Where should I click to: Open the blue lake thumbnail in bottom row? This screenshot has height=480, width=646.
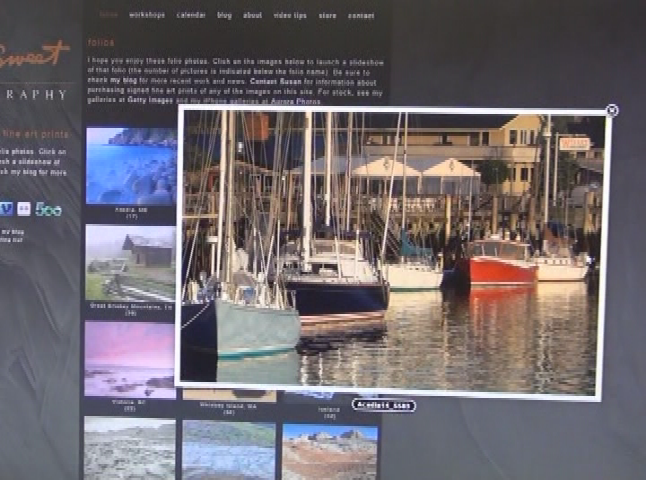(x=229, y=450)
